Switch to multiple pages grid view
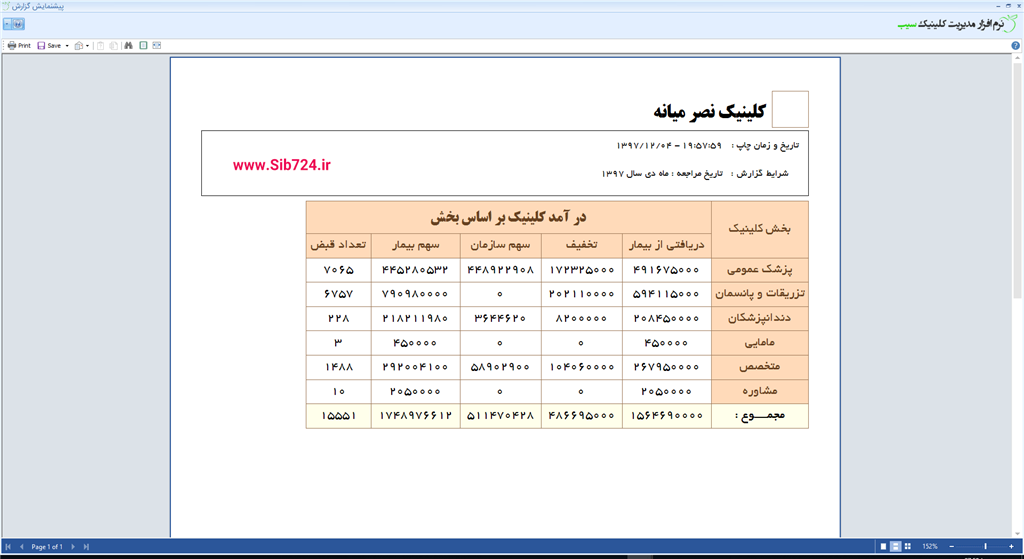Screen dimensions: 1024x559 click(x=908, y=547)
